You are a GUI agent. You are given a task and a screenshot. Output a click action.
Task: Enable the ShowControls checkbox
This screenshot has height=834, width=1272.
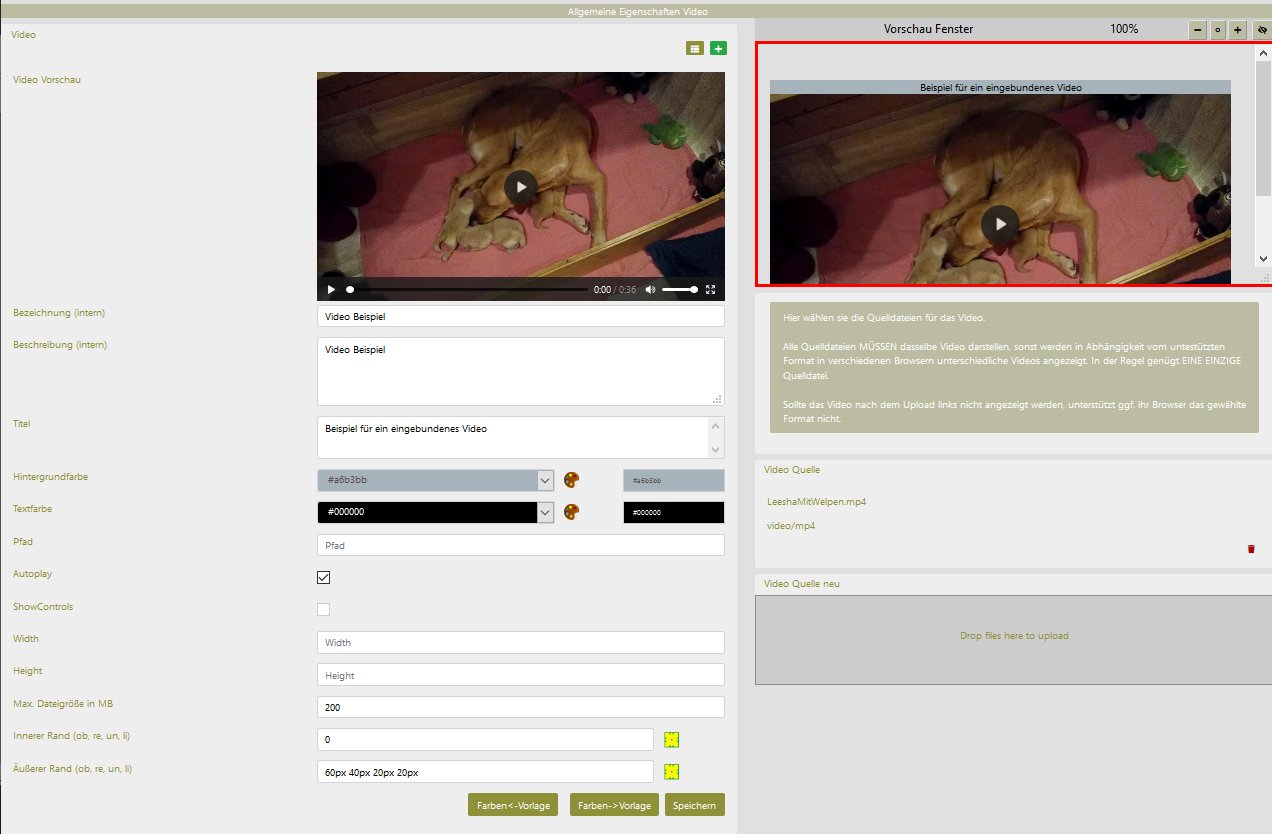tap(323, 609)
